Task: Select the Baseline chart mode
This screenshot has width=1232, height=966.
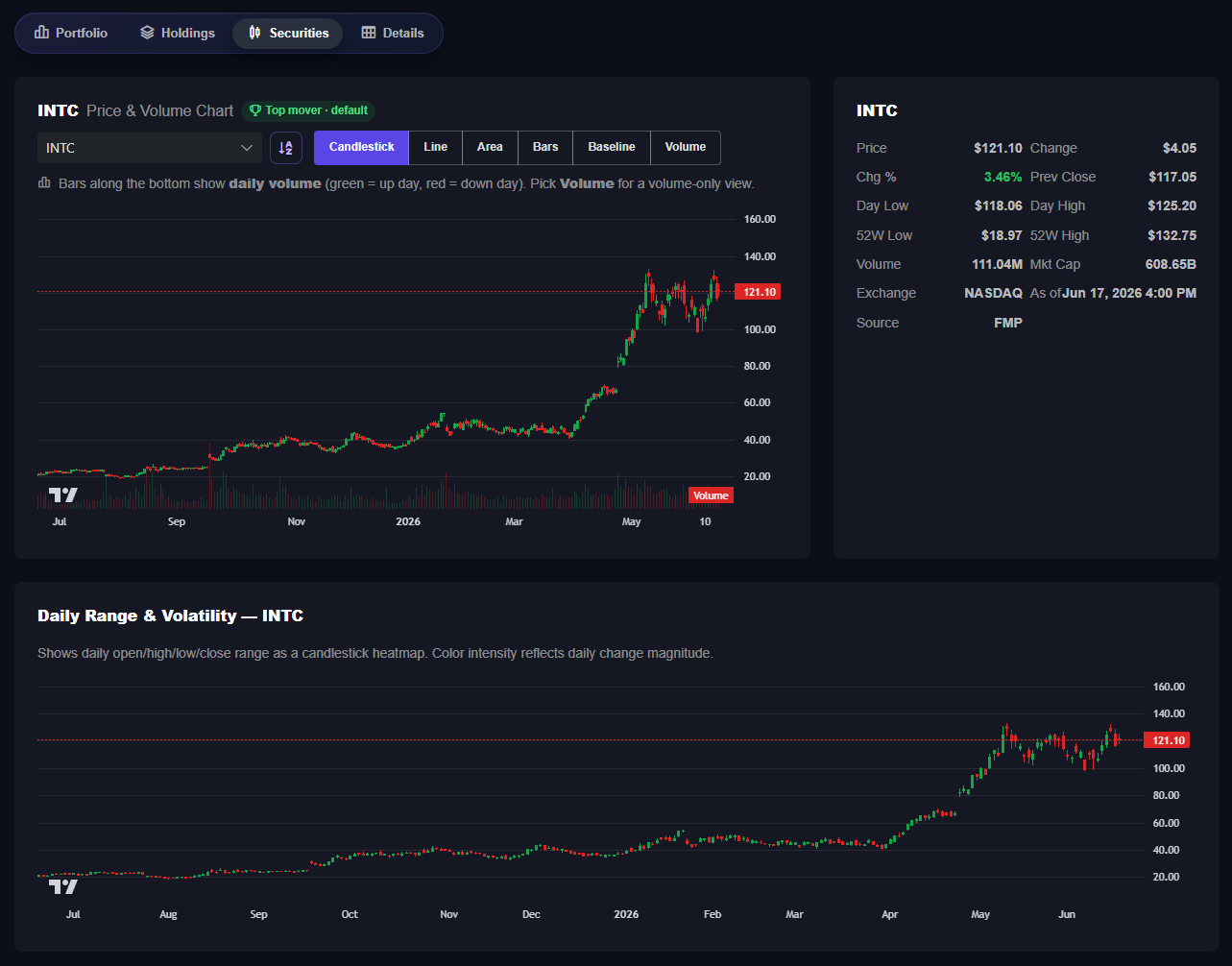Action: (612, 148)
